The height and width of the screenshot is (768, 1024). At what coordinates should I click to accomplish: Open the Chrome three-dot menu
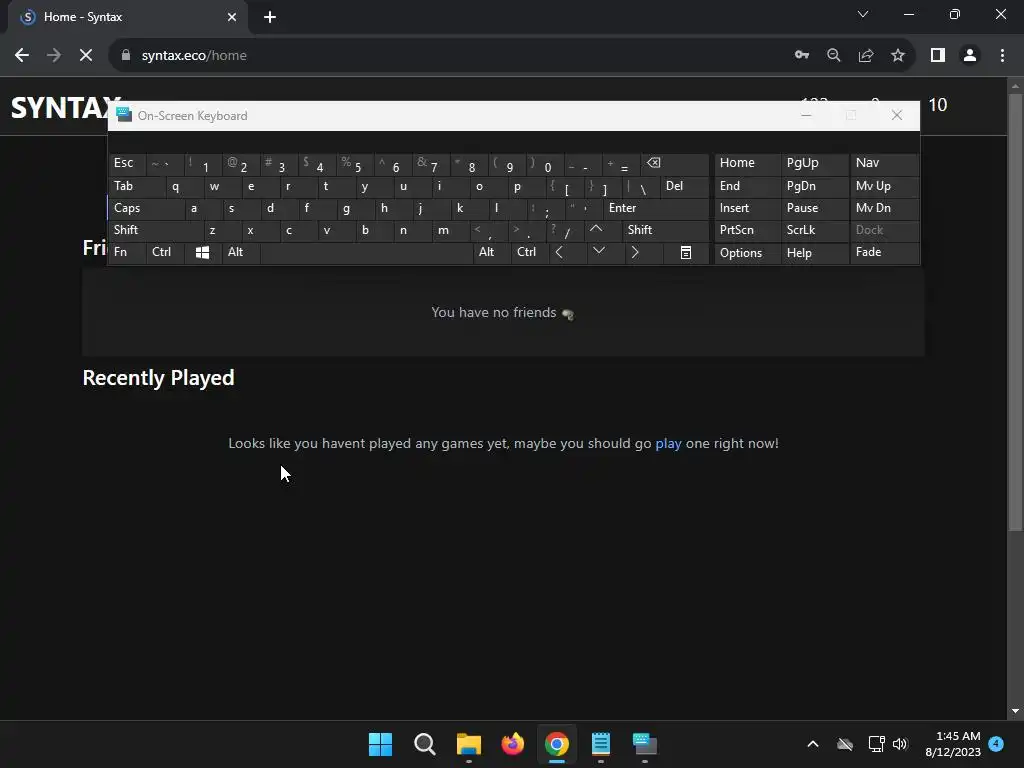pos(1002,56)
